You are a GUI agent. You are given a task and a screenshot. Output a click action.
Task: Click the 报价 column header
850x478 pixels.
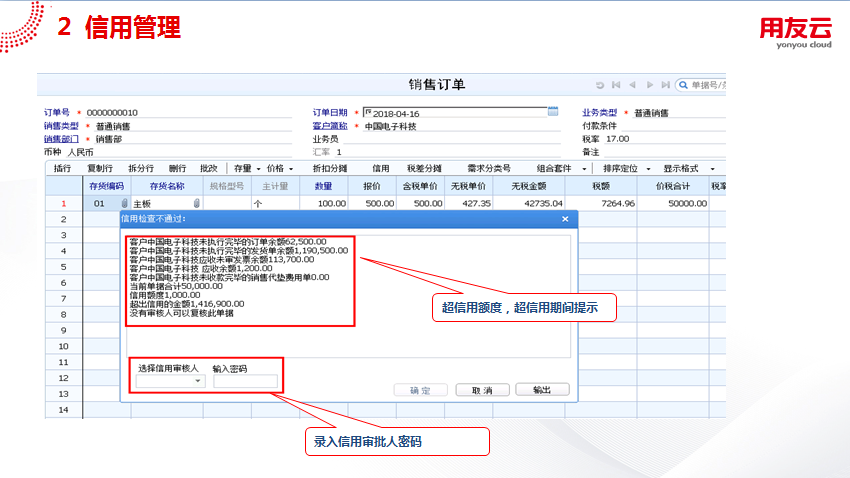click(x=372, y=186)
